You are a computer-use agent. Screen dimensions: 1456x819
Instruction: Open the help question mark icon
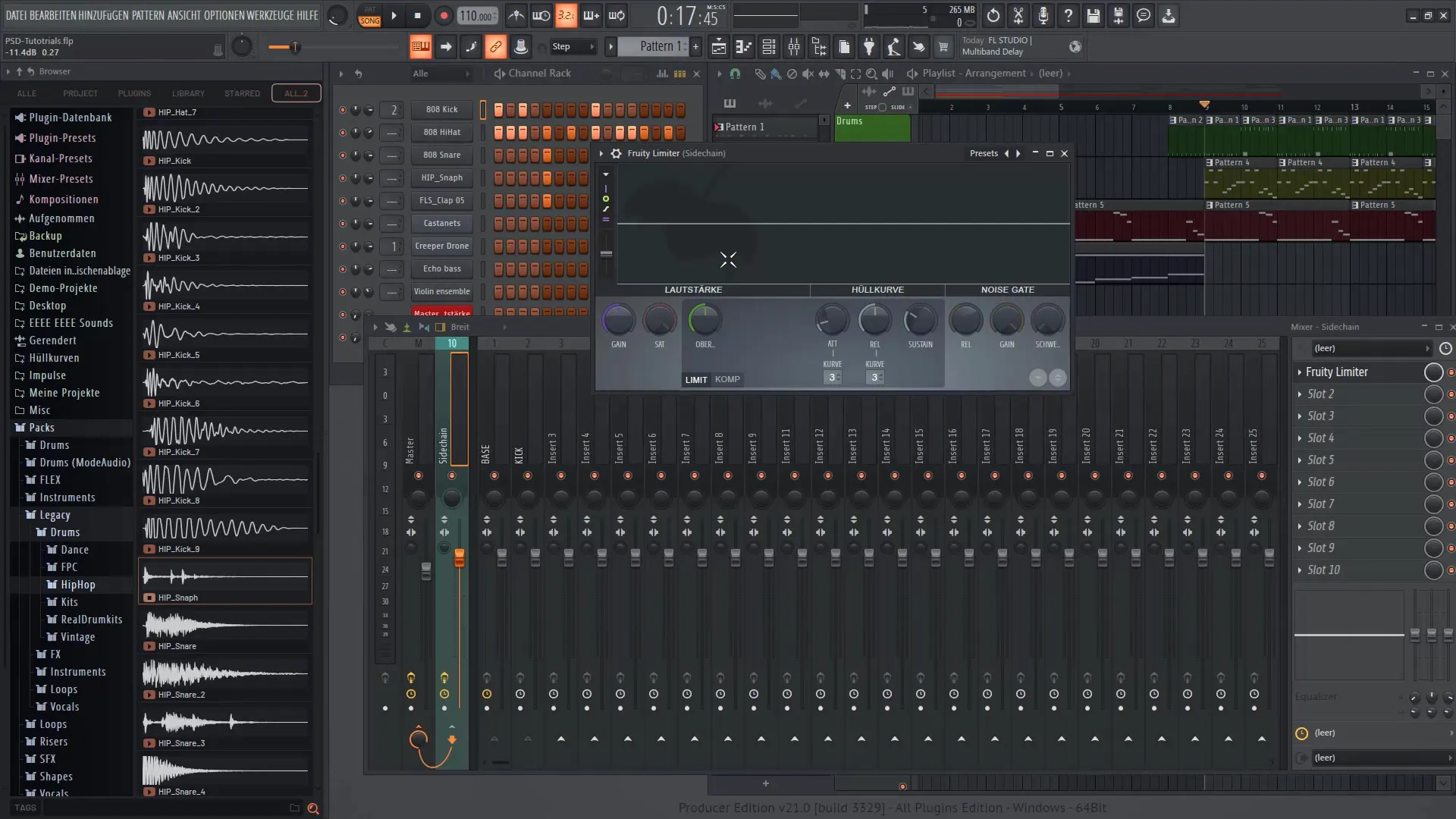[1068, 15]
